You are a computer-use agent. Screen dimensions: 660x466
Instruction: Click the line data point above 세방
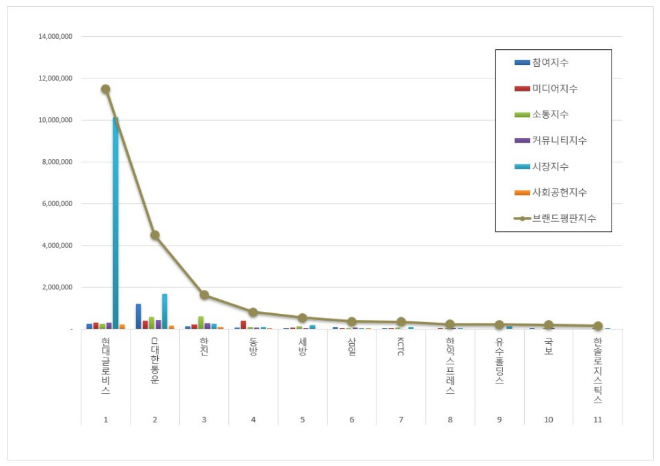pos(302,318)
